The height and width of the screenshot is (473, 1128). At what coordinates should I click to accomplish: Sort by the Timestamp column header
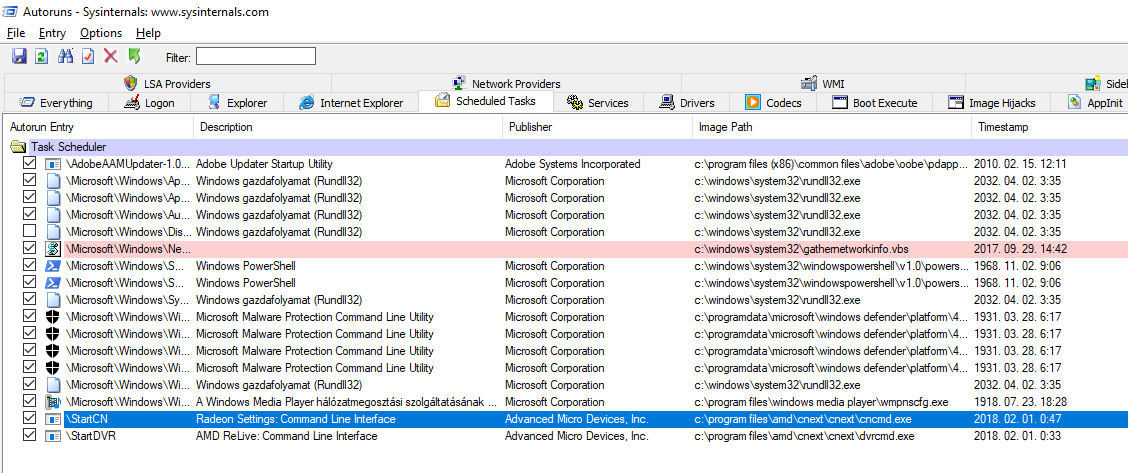point(1050,127)
